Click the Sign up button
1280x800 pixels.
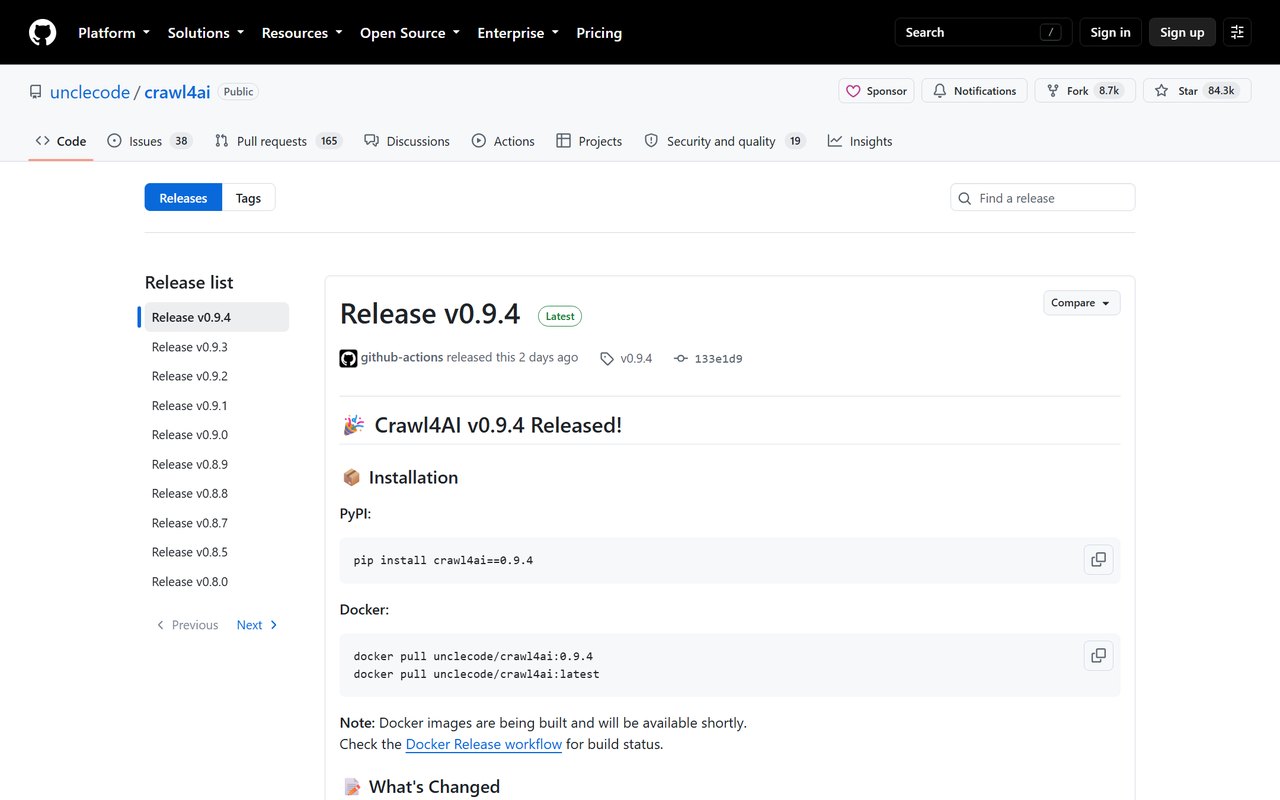pos(1182,33)
